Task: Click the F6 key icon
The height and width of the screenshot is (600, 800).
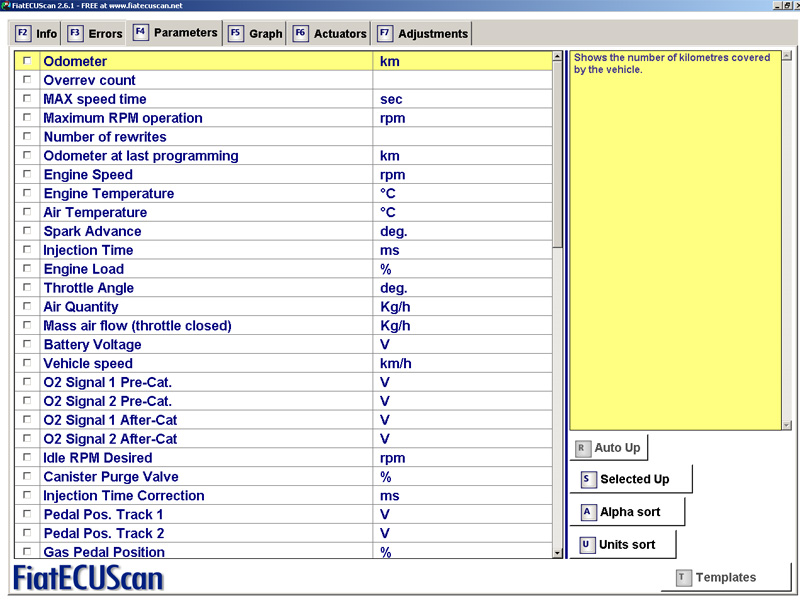Action: 300,33
